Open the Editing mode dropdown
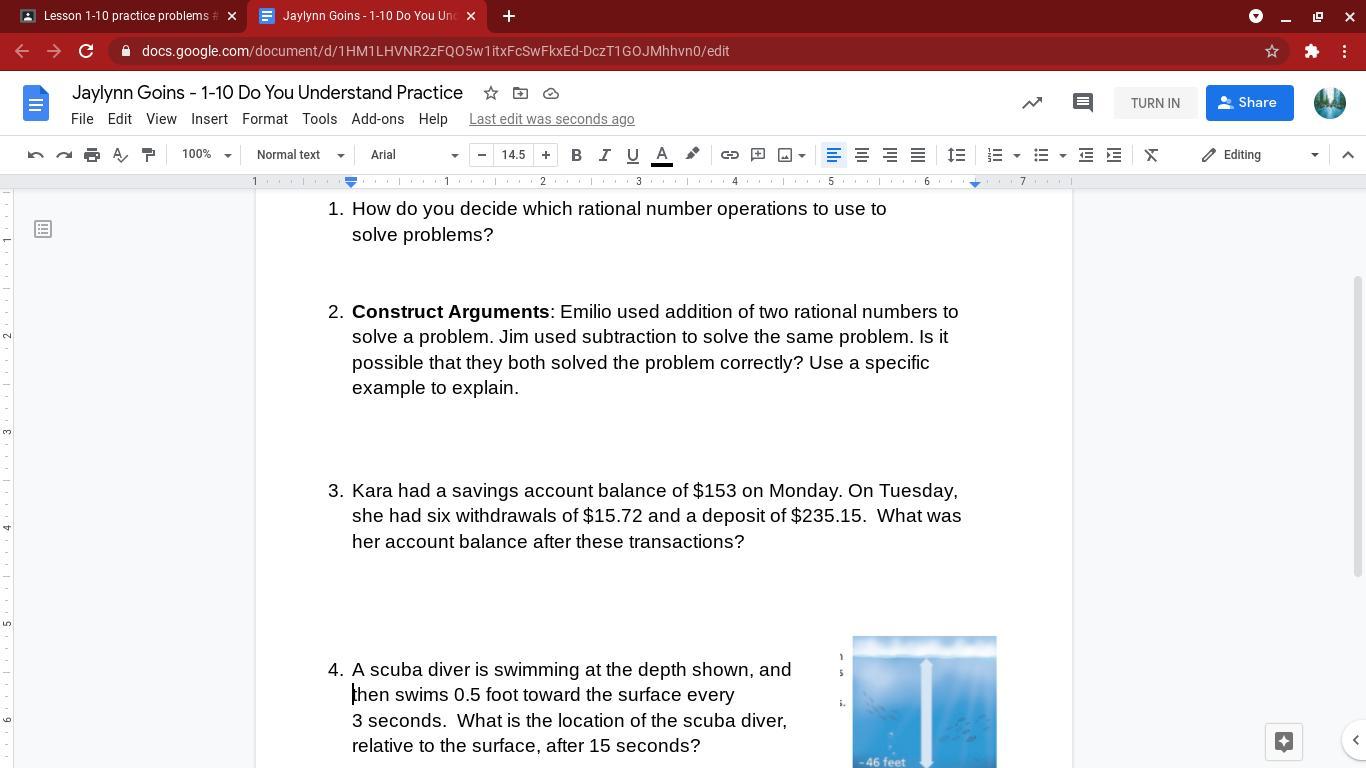 (1260, 155)
